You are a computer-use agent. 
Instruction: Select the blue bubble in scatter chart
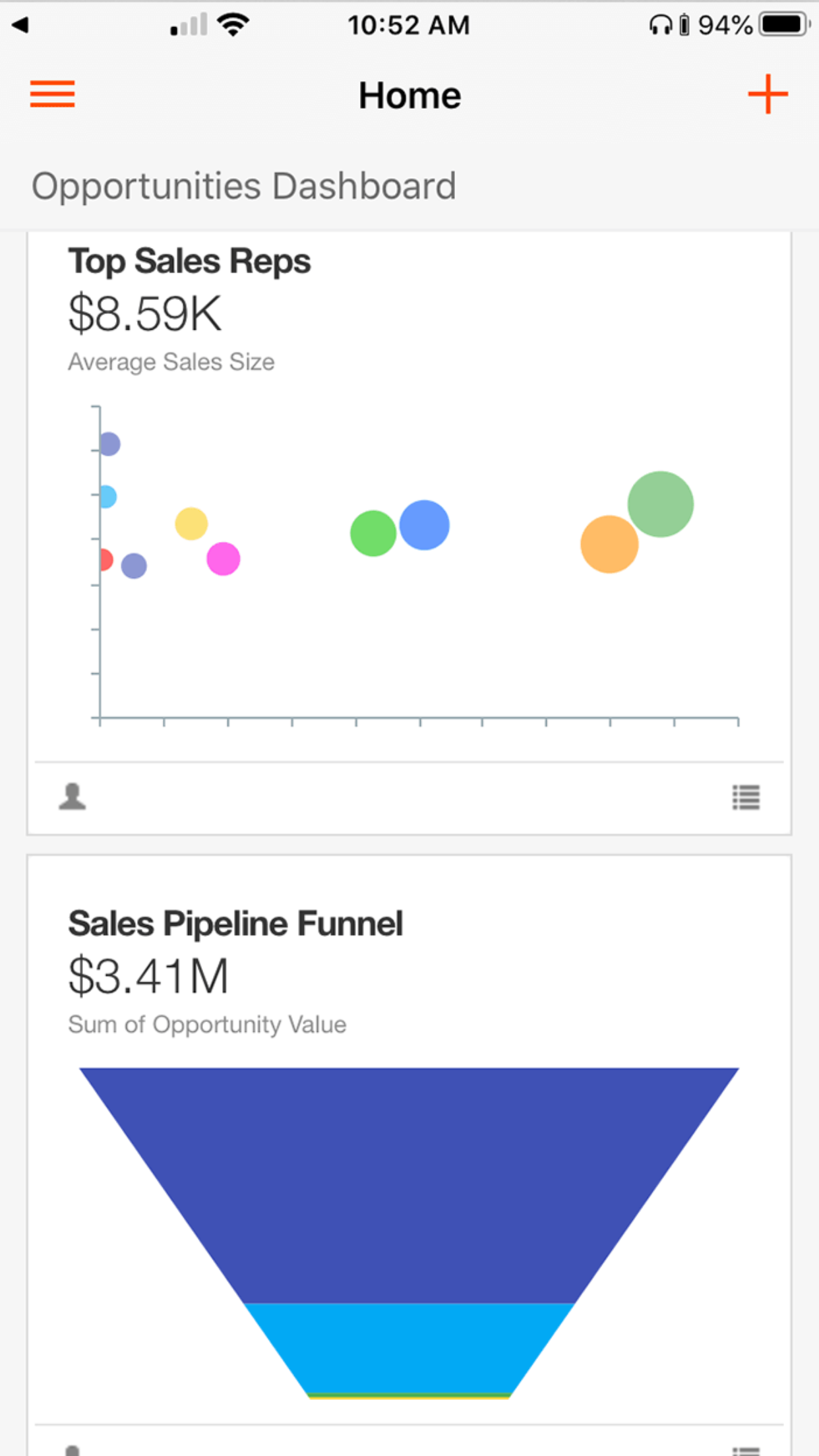(425, 525)
